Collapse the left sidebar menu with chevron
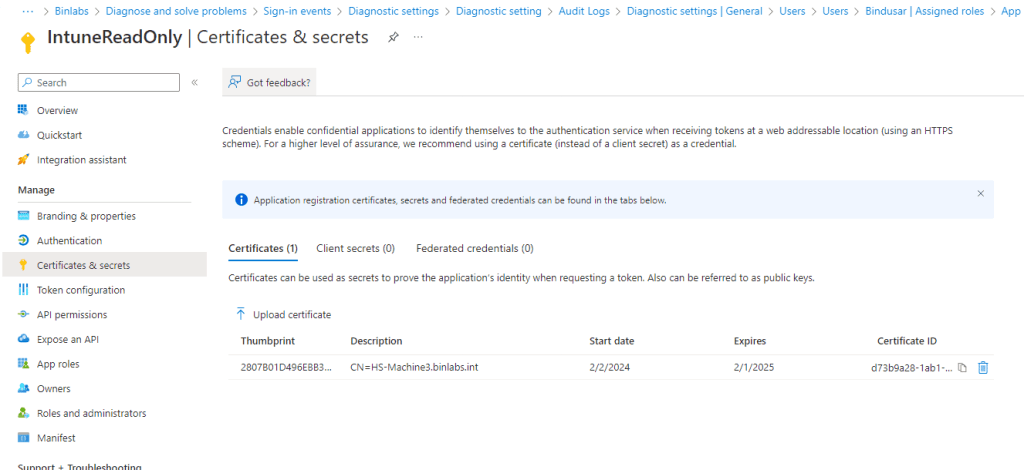 [x=194, y=83]
